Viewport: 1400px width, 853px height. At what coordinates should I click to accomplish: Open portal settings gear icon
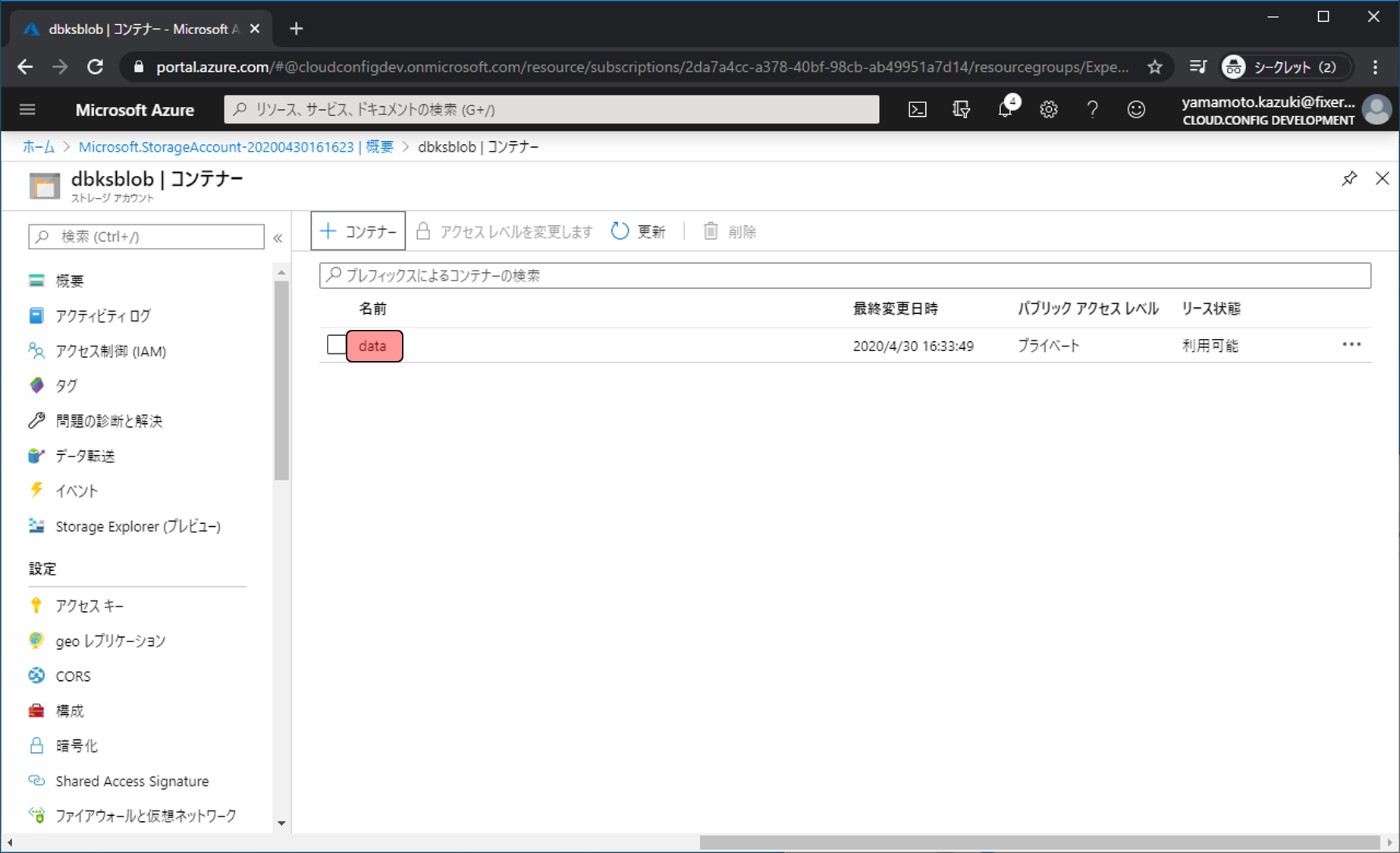(x=1048, y=110)
